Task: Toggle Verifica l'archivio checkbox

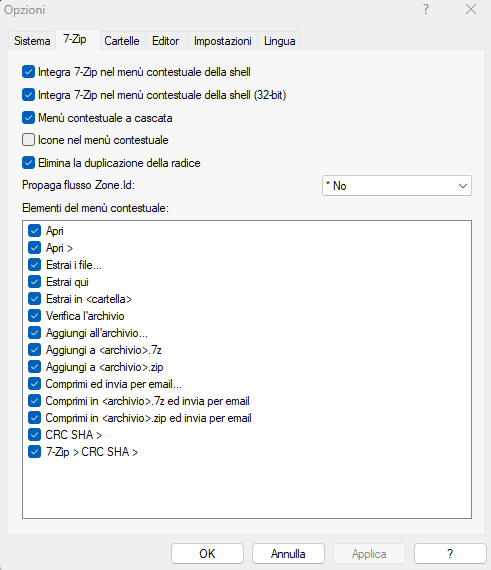Action: (35, 316)
